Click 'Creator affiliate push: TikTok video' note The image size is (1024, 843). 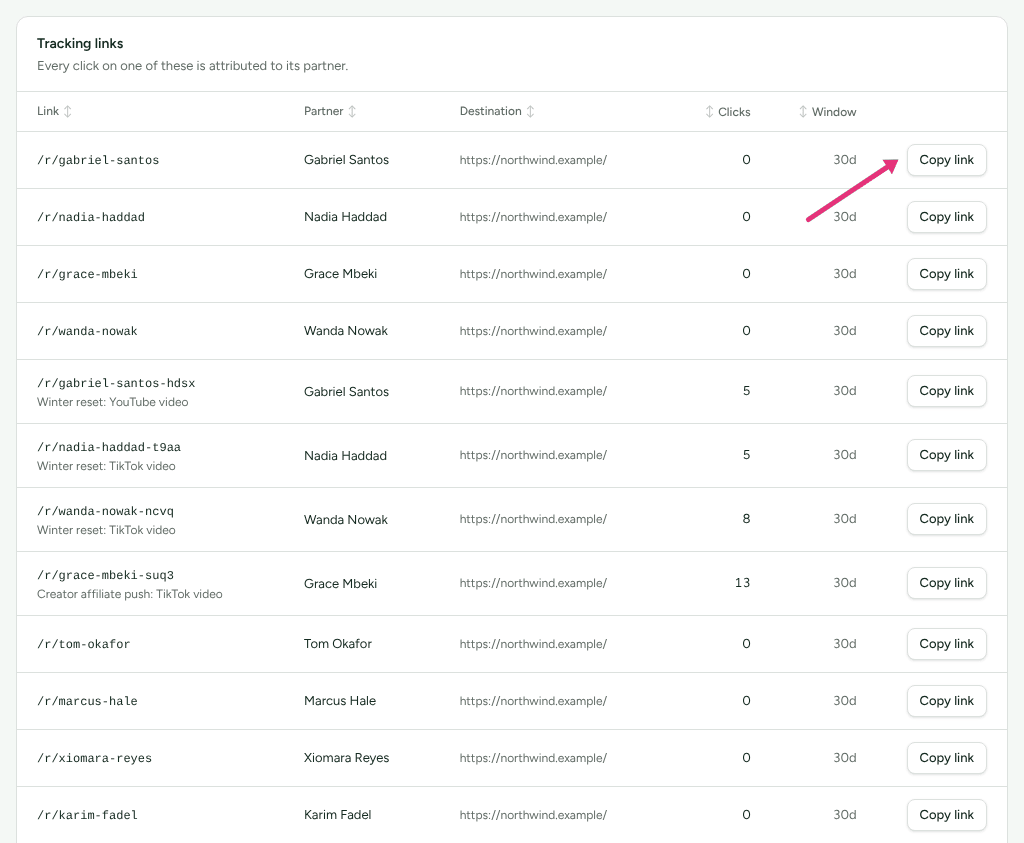[130, 594]
